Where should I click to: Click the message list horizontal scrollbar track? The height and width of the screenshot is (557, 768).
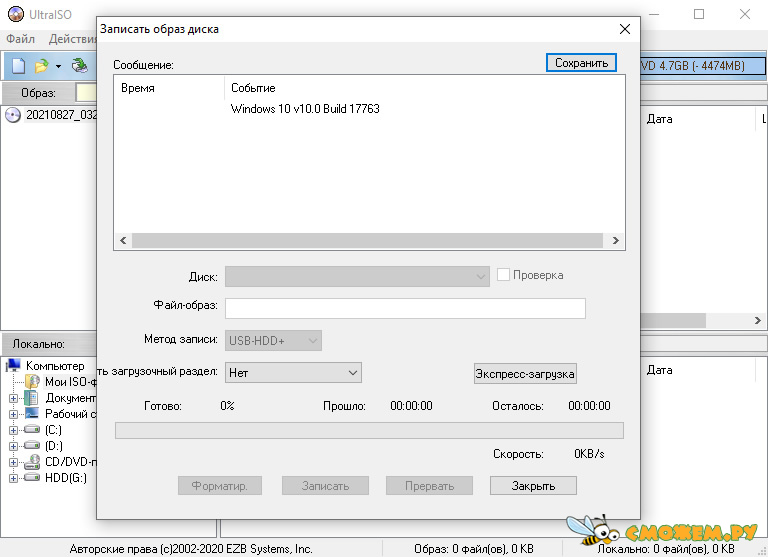click(367, 240)
